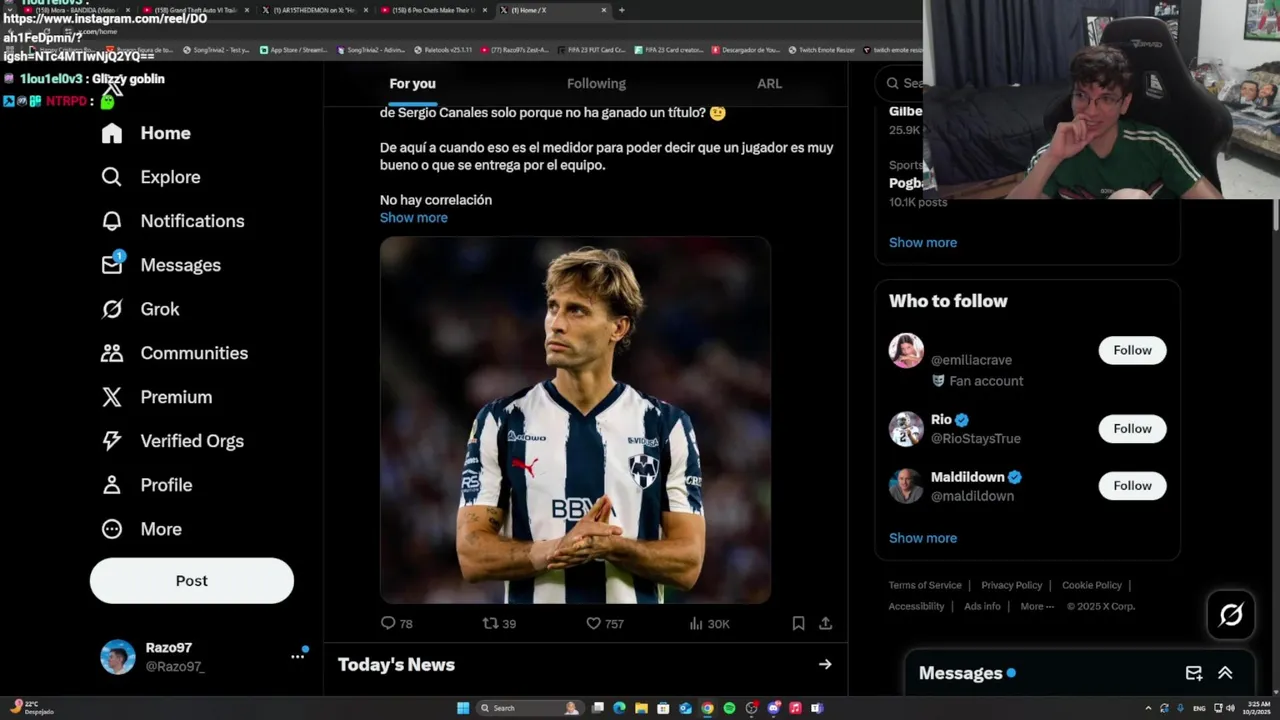This screenshot has width=1280, height=720.
Task: Open the Home section in the sidebar
Action: 145,133
